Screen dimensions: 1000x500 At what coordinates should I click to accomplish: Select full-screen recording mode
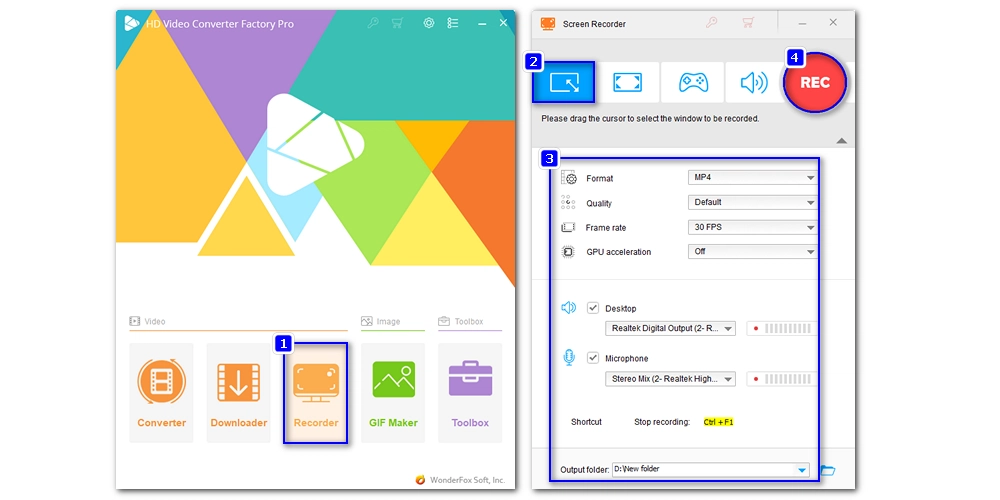627,82
